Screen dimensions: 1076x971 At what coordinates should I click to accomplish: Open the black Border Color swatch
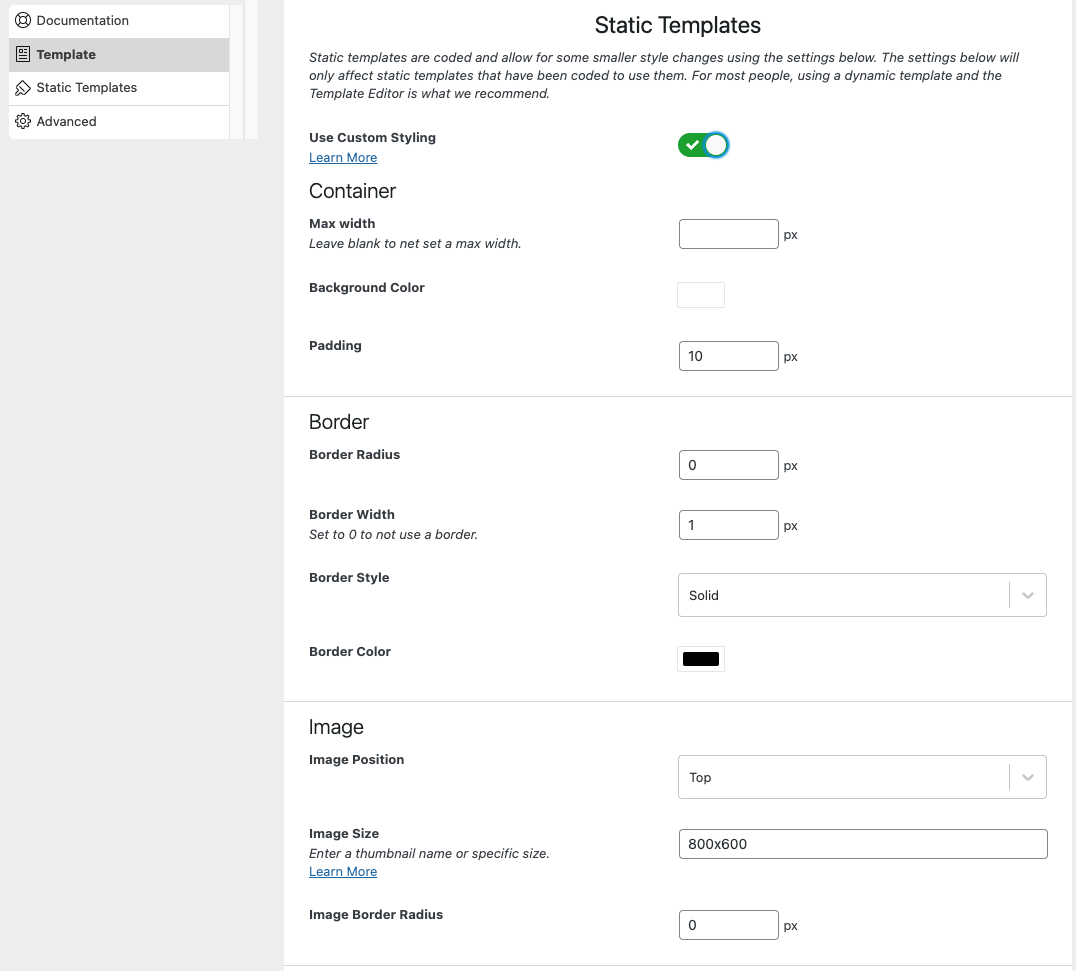(701, 659)
